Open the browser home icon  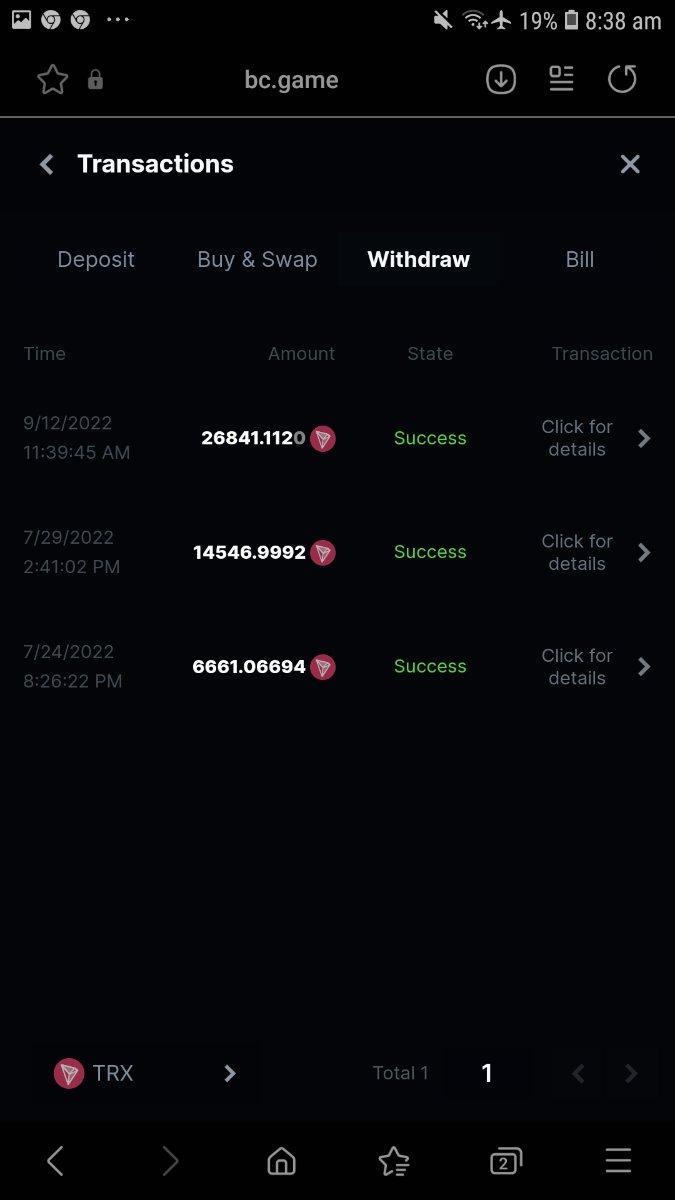(x=282, y=1161)
